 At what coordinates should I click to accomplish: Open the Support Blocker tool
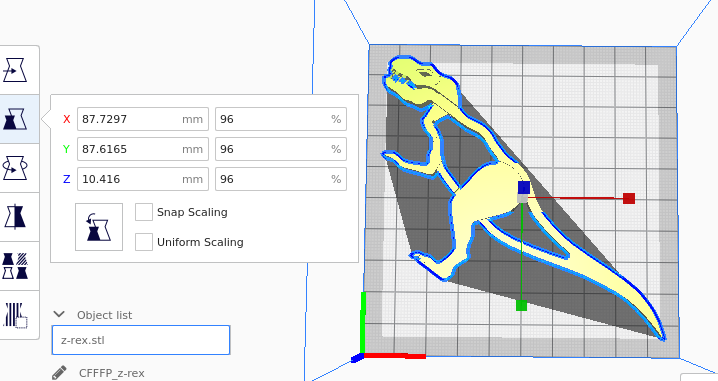[15, 315]
